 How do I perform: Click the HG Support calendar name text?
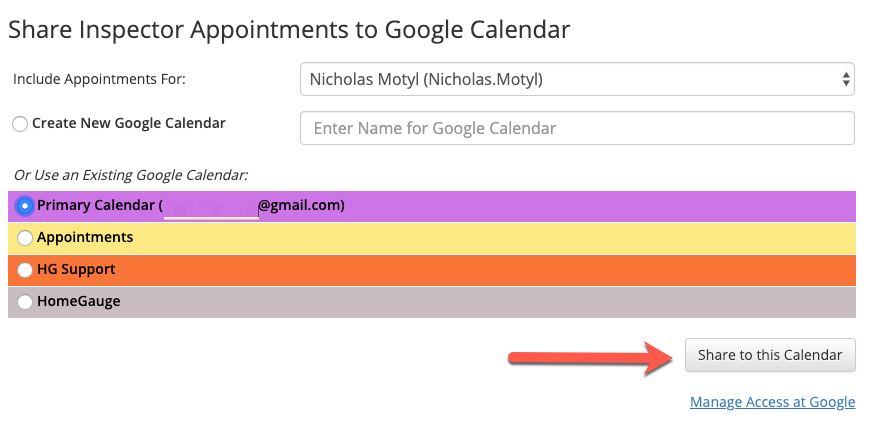[x=76, y=270]
